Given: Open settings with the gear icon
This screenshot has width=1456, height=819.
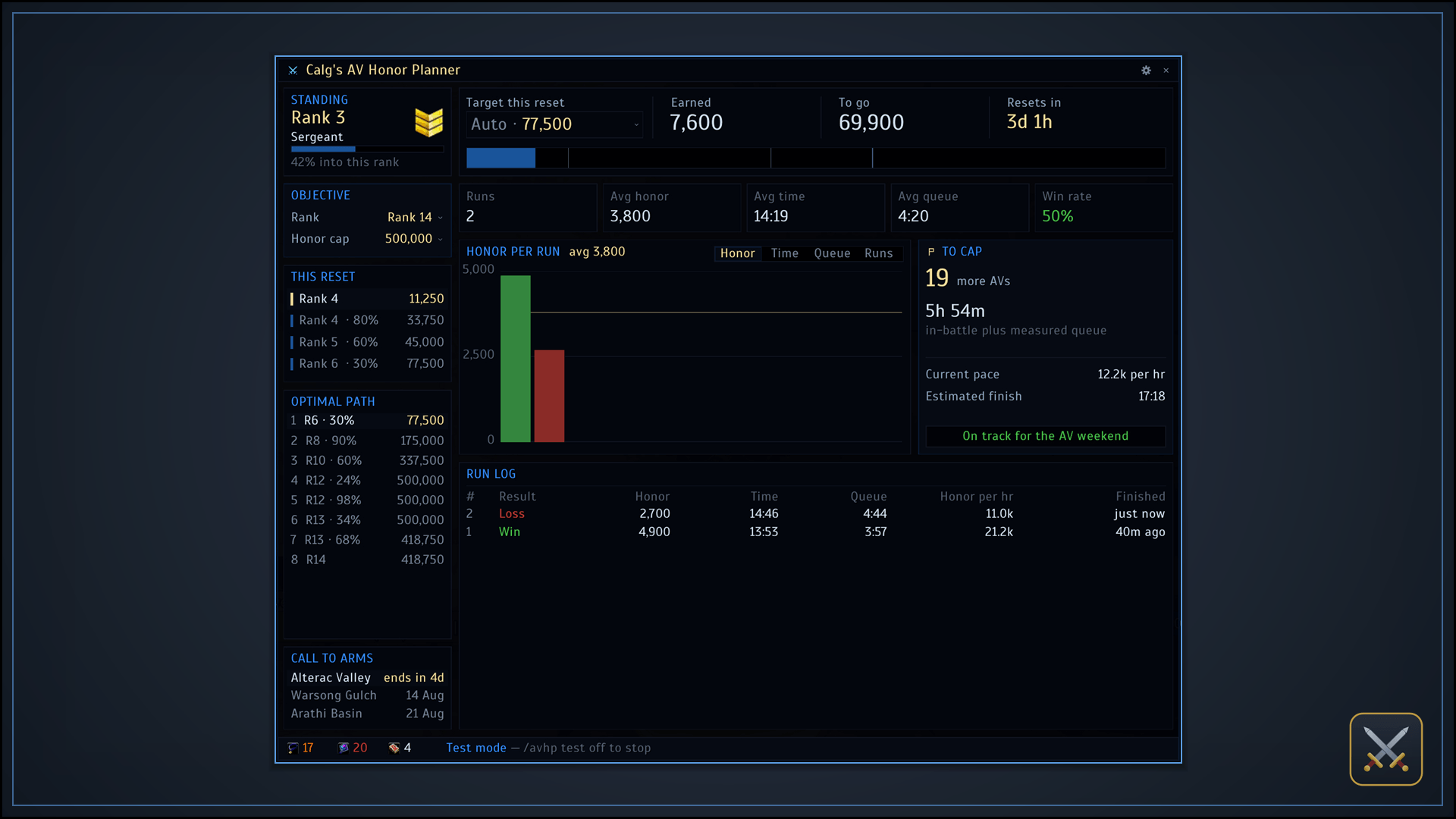Looking at the screenshot, I should [1146, 70].
